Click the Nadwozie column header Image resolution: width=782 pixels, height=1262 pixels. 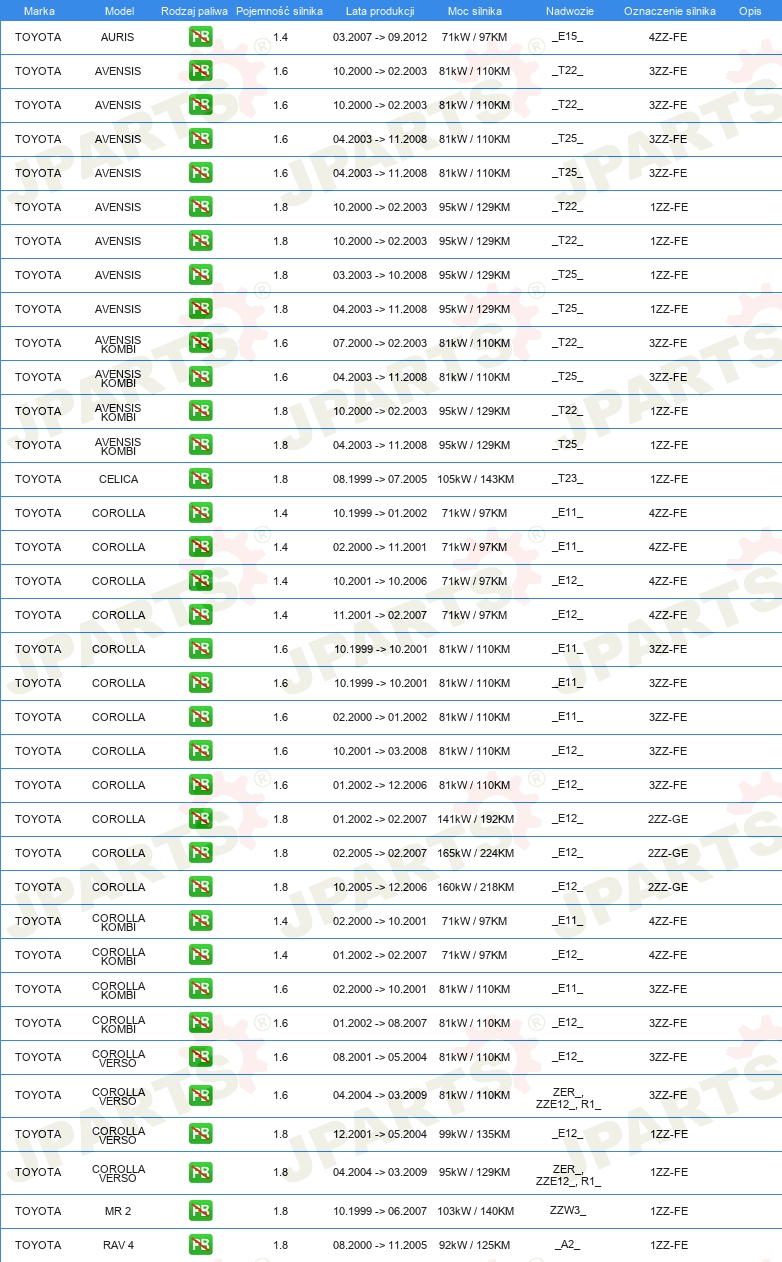569,11
